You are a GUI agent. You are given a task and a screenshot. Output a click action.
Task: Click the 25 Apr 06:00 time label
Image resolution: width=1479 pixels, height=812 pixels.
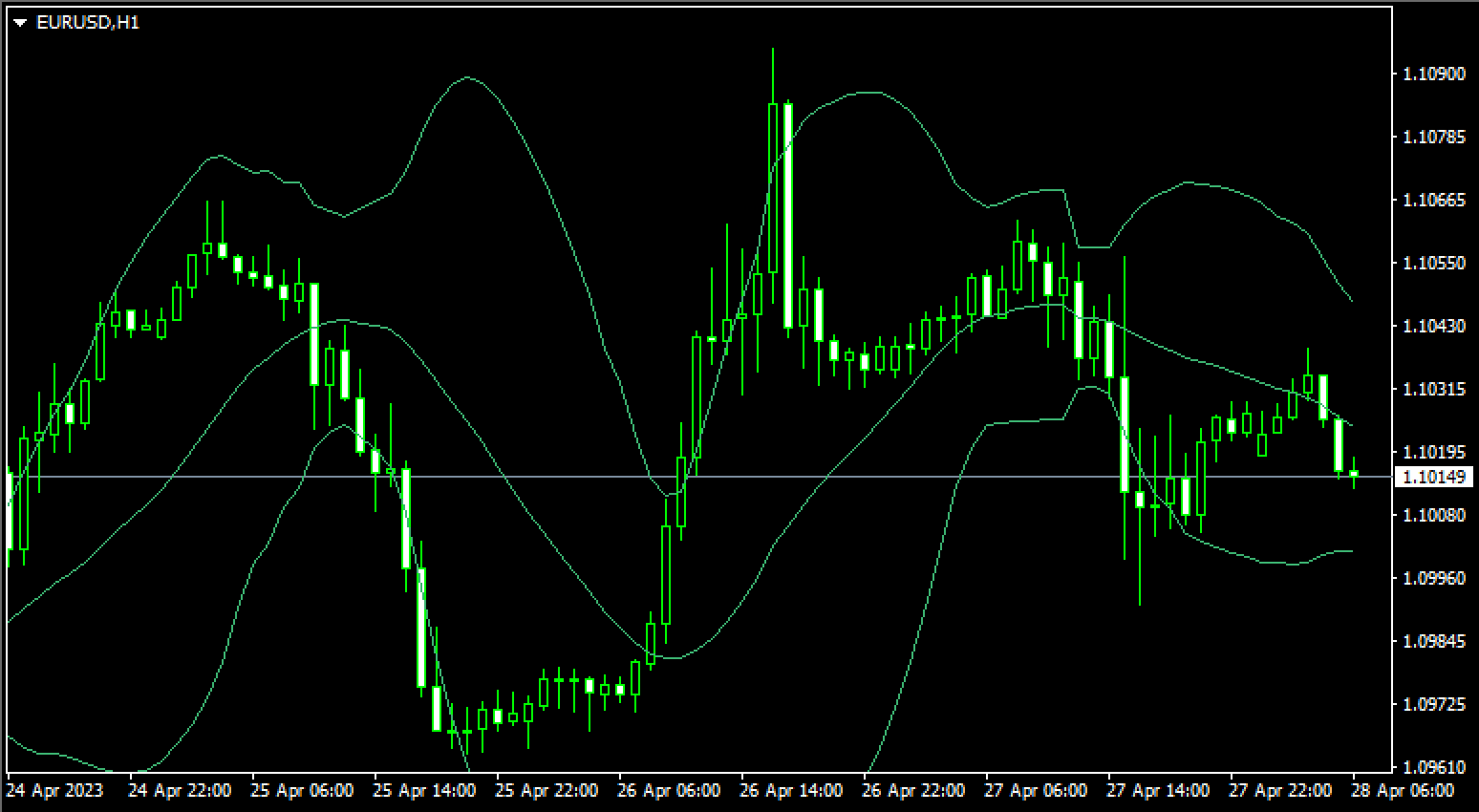[x=302, y=791]
